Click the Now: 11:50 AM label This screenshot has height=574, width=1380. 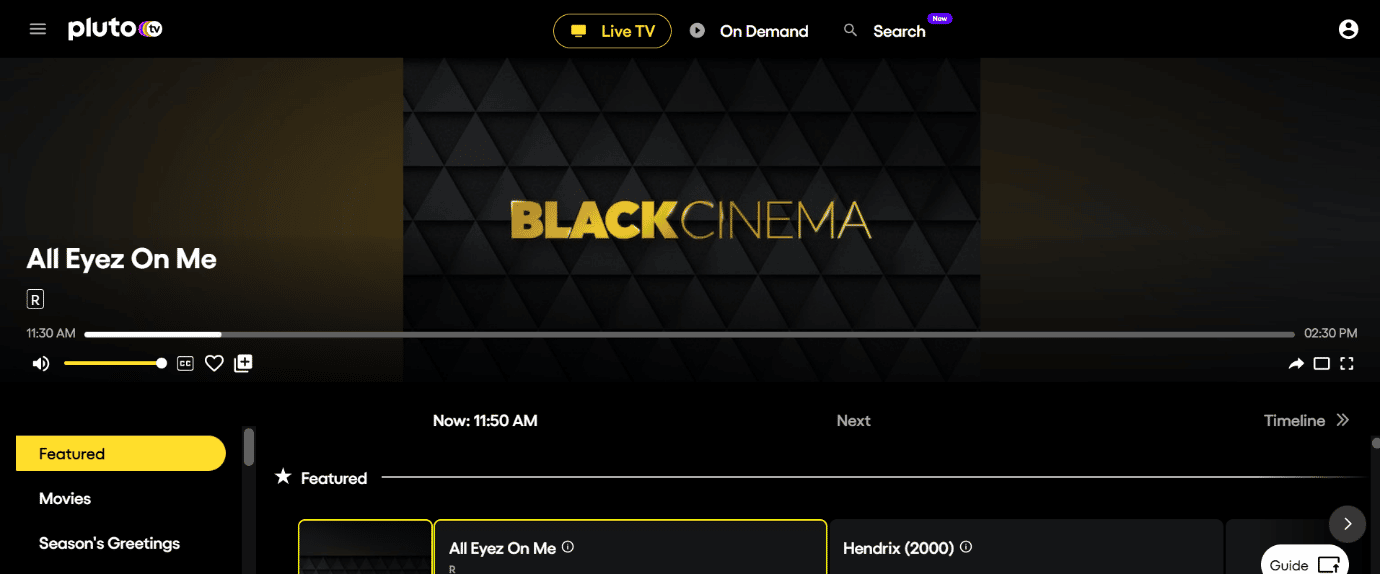[x=485, y=421]
